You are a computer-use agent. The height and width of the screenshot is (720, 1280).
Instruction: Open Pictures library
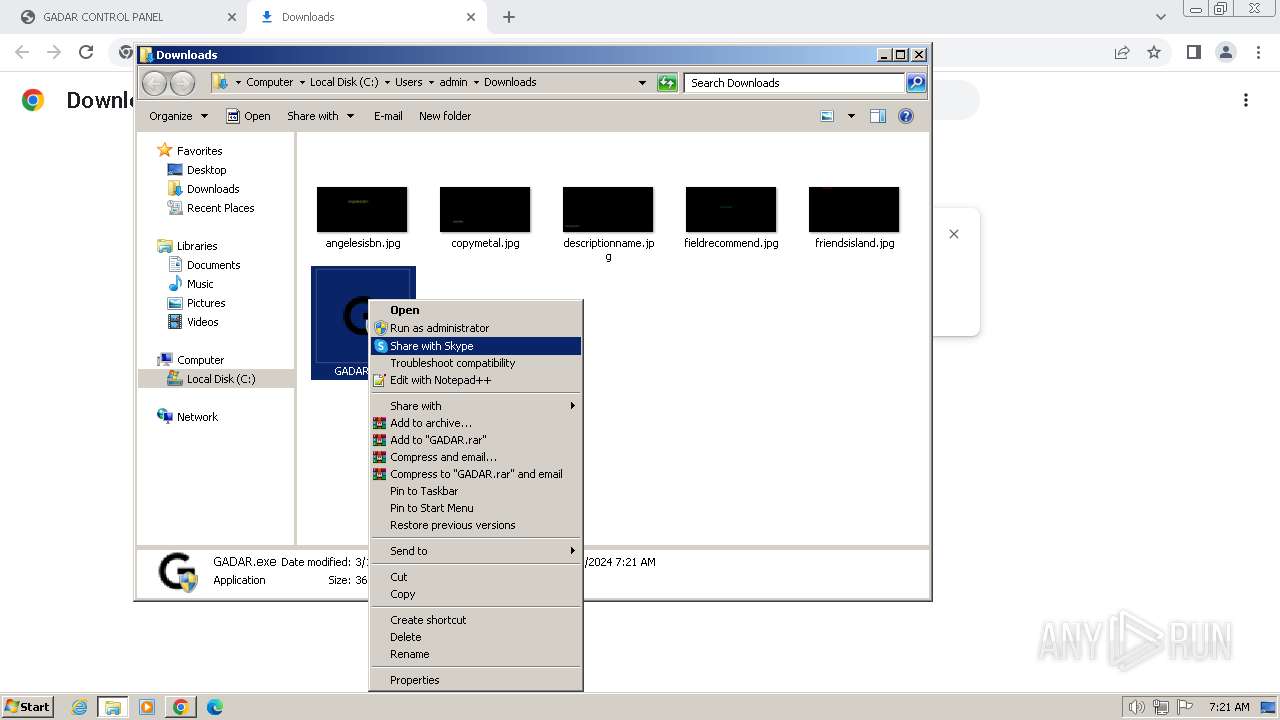[206, 303]
